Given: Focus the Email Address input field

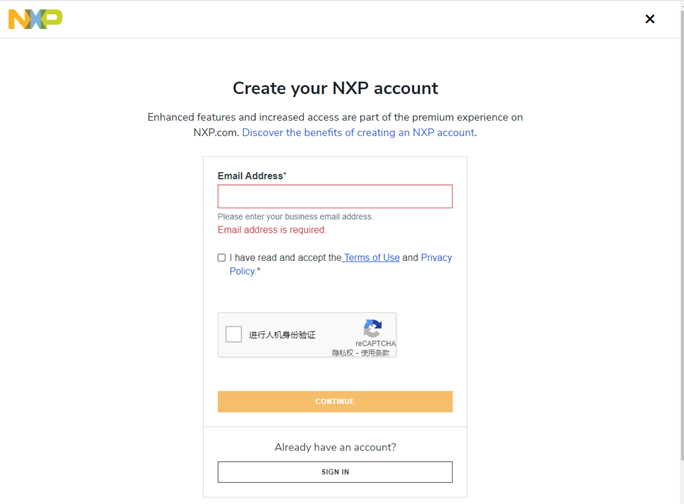Looking at the screenshot, I should 335,196.
